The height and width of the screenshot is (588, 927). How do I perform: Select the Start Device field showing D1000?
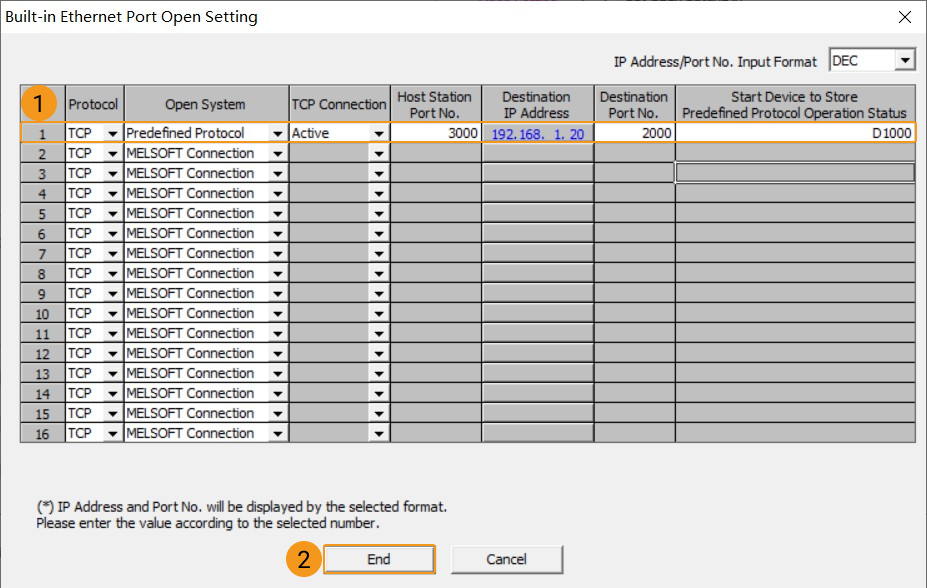tap(795, 133)
